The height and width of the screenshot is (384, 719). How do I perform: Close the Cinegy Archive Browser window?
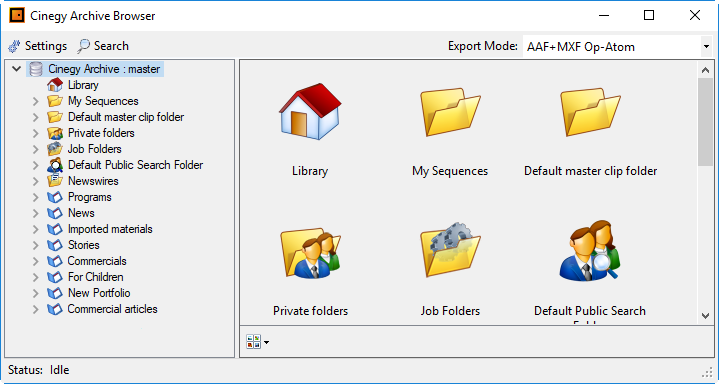point(695,16)
